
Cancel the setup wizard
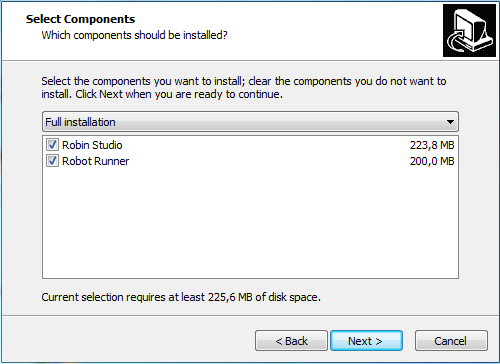(451, 341)
